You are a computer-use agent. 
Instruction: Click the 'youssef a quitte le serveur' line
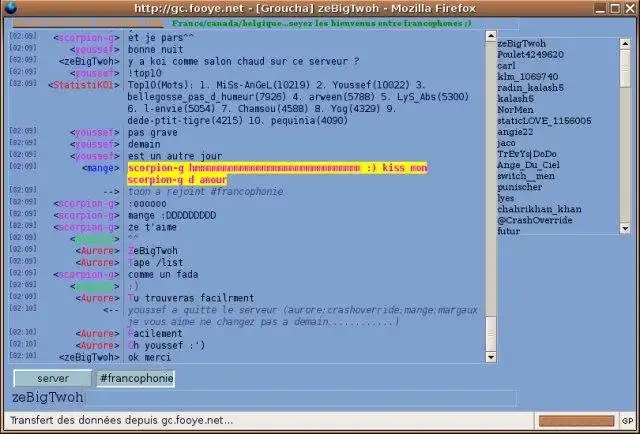point(302,316)
